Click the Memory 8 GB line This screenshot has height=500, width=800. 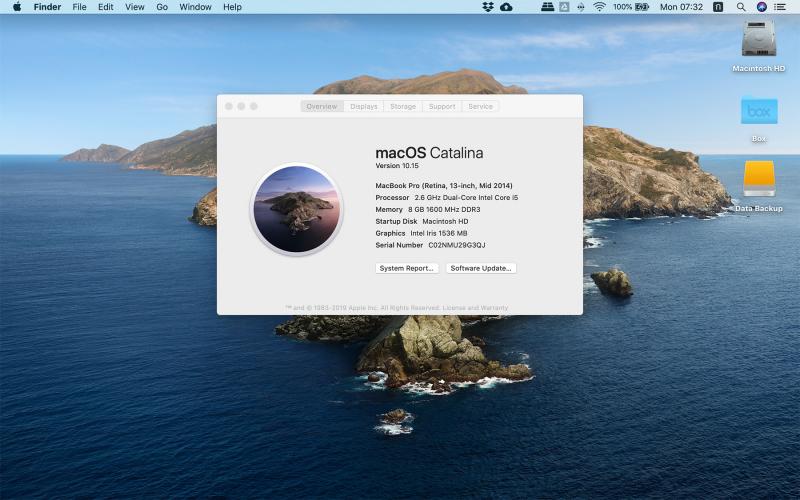428,210
